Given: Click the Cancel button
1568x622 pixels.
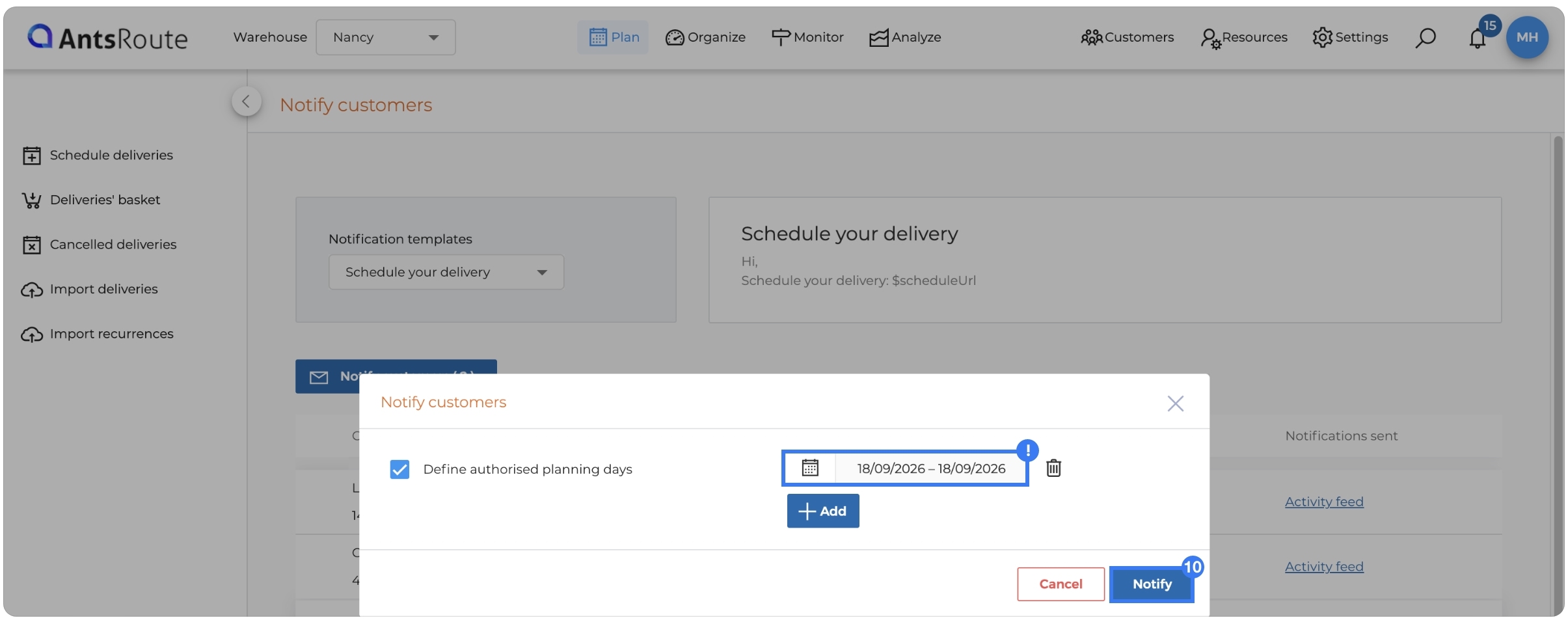Looking at the screenshot, I should point(1061,584).
